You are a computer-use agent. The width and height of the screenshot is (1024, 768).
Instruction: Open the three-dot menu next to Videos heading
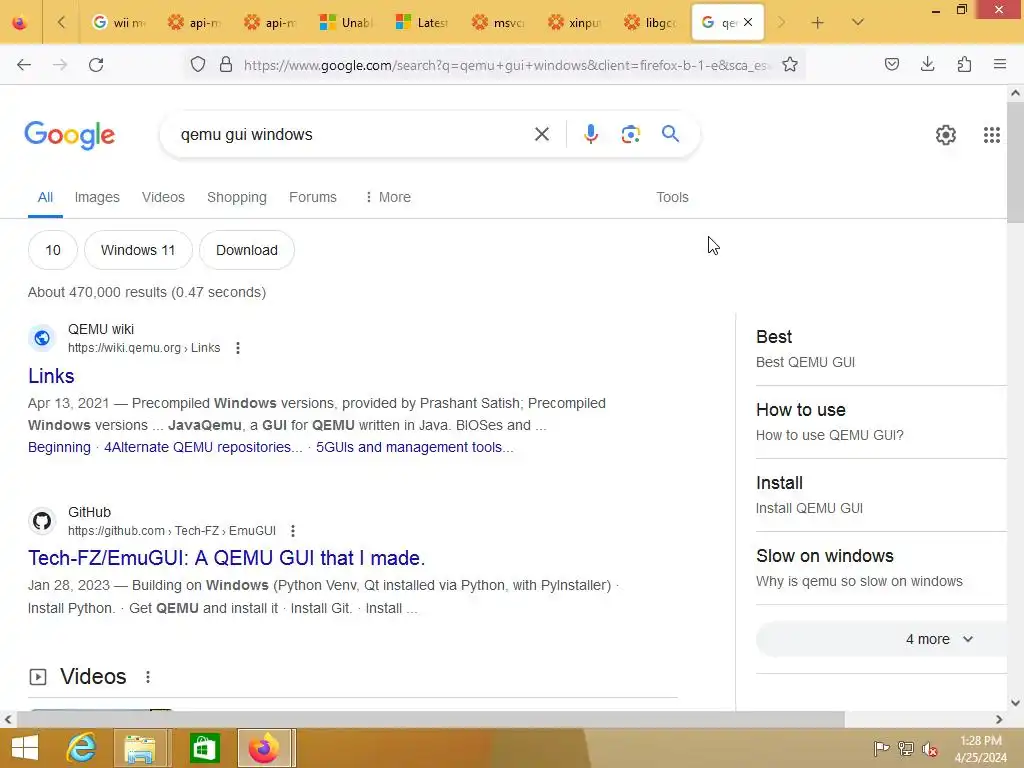148,677
